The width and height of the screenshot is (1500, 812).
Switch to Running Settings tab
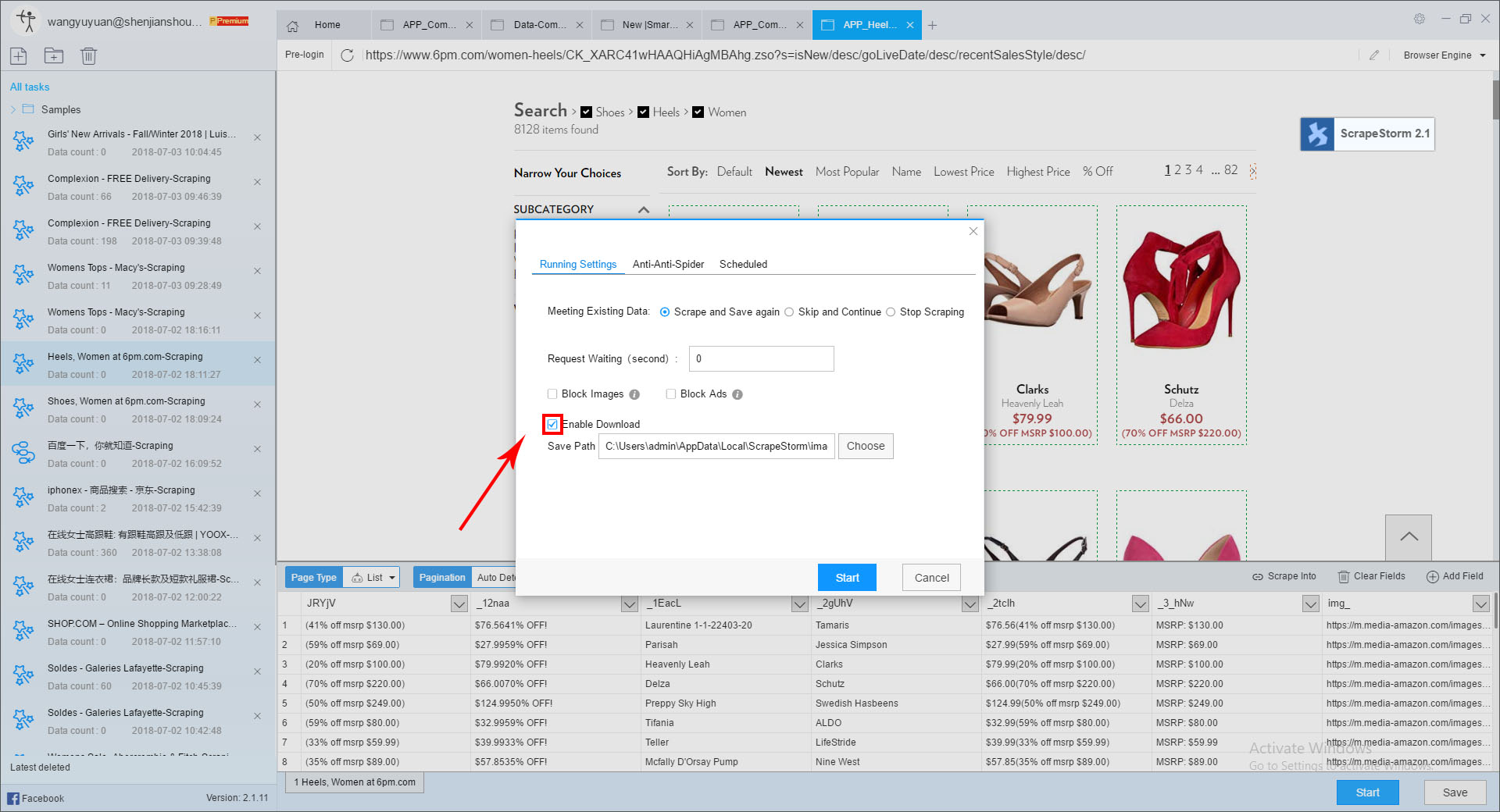[x=578, y=265]
